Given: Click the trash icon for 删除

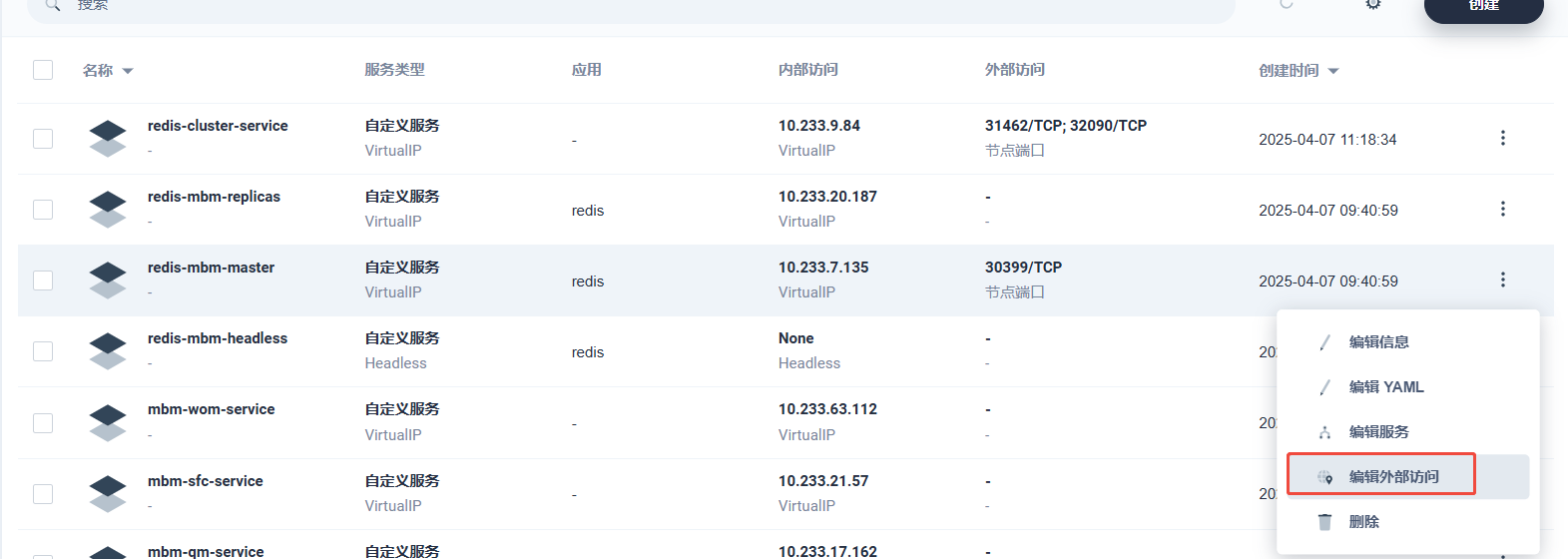Looking at the screenshot, I should (x=1324, y=522).
